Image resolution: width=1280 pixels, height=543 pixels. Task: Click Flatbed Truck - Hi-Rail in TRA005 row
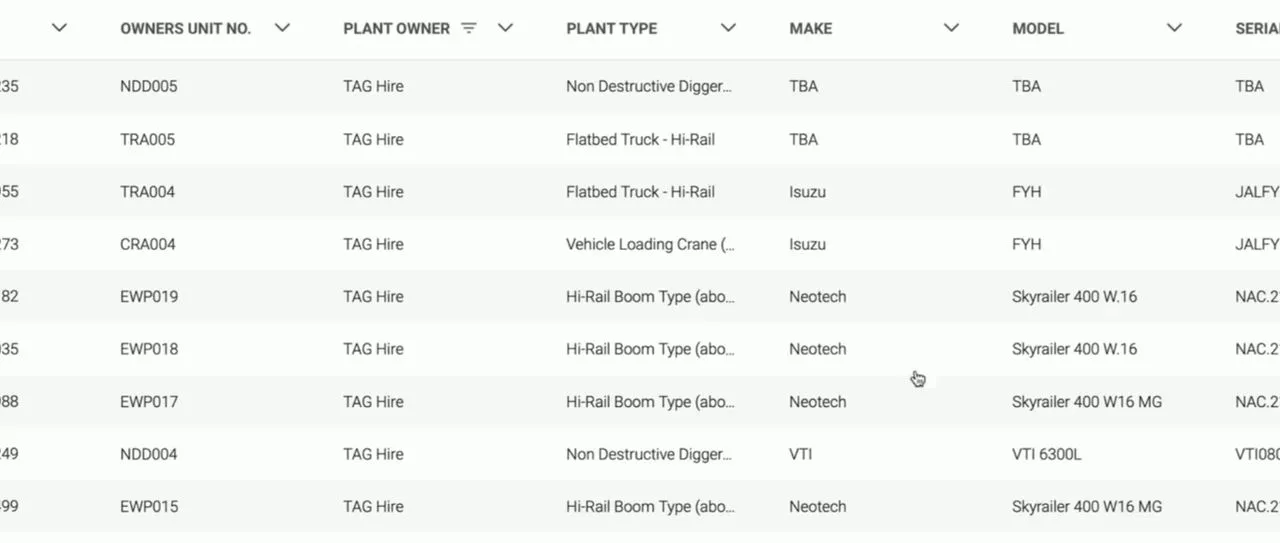point(640,139)
